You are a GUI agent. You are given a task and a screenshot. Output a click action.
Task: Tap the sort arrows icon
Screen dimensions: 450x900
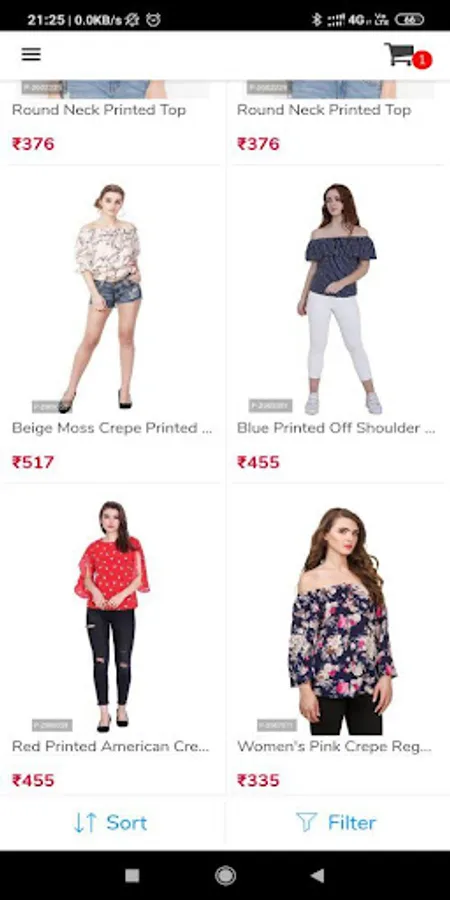tap(86, 823)
